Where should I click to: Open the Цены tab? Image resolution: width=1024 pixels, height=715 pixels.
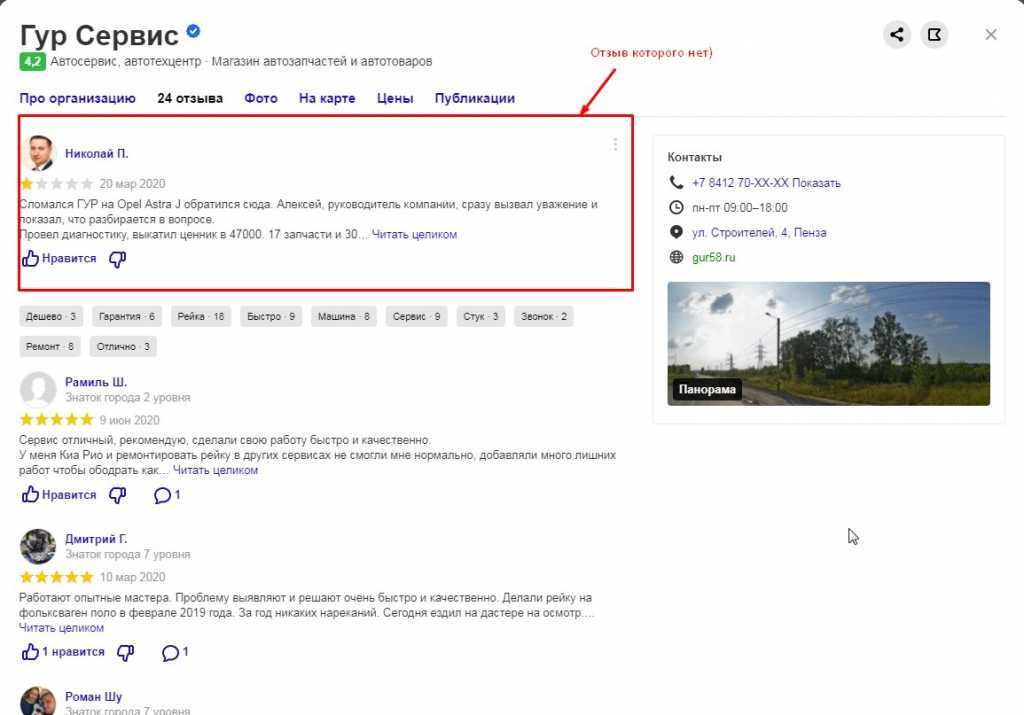click(x=394, y=98)
